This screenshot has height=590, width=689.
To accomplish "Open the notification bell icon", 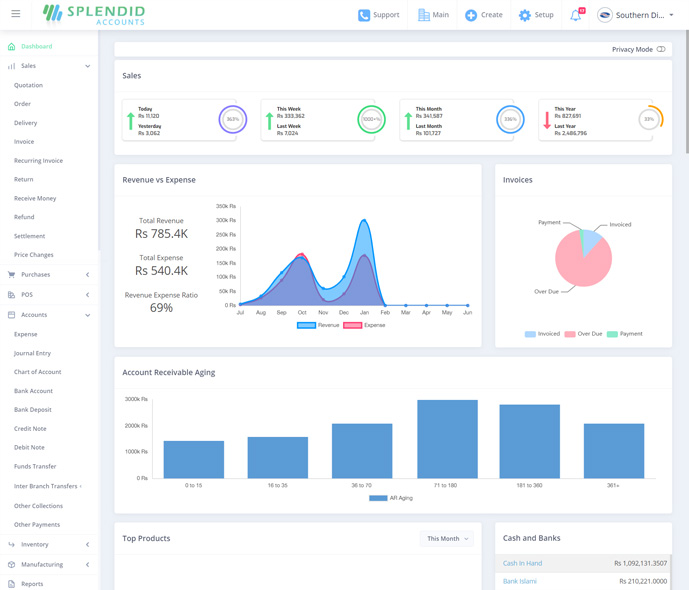I will point(576,15).
